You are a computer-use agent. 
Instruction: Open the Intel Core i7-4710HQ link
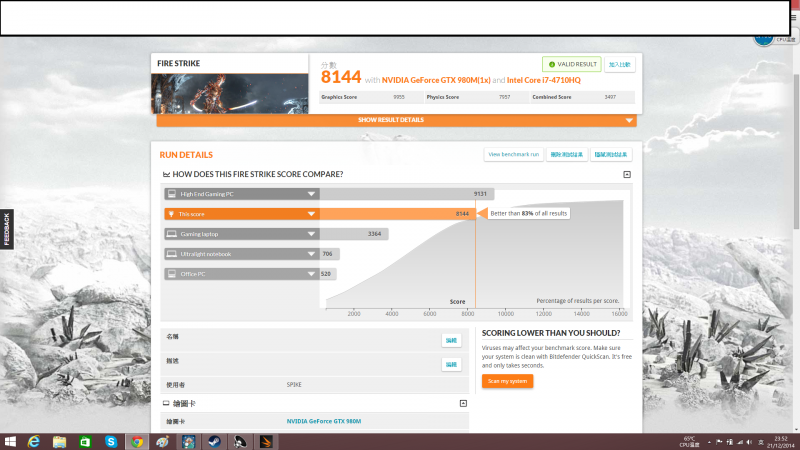(x=543, y=80)
